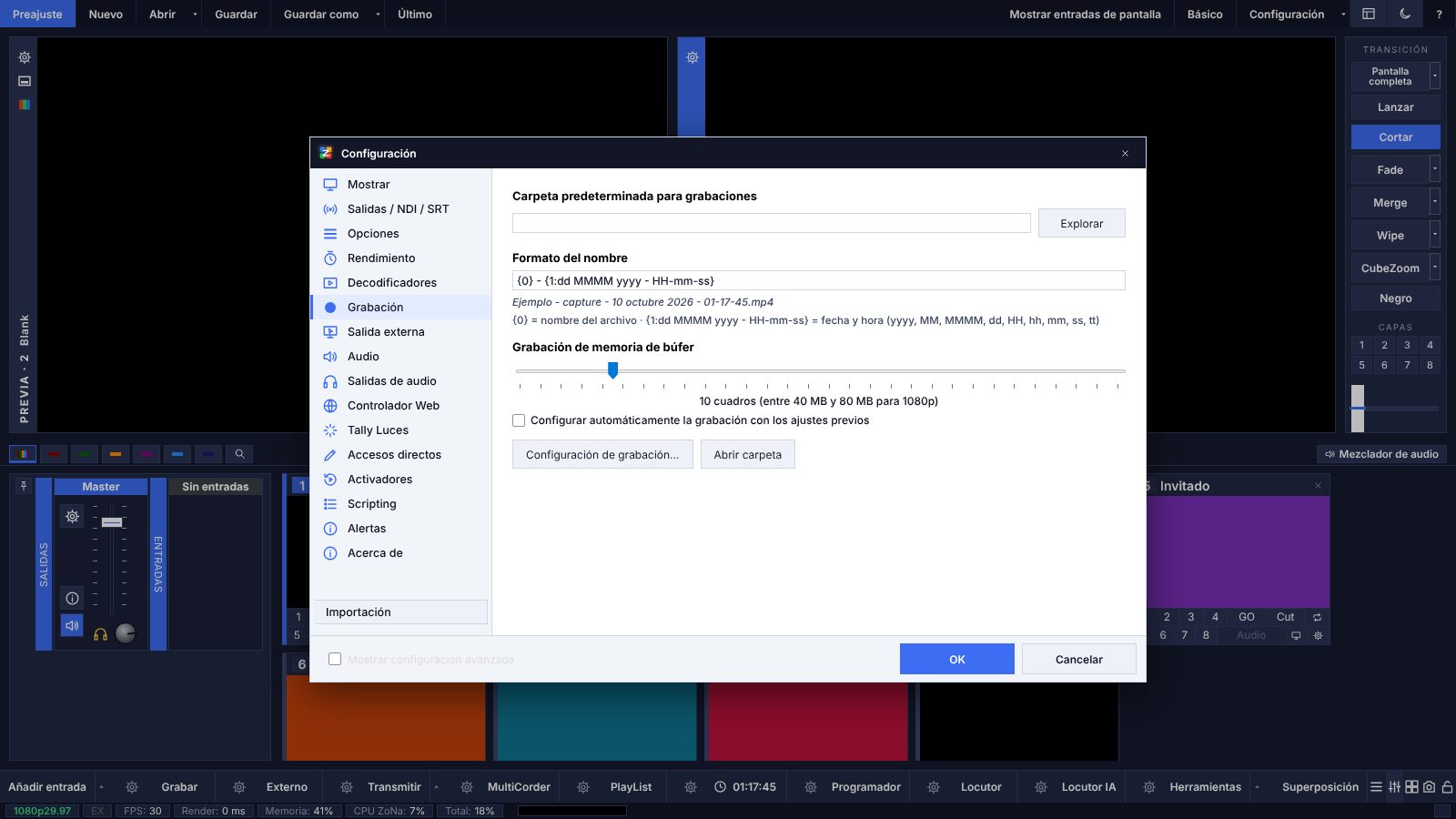Image resolution: width=1456 pixels, height=819 pixels.
Task: Mute the Master output speaker icon
Action: (72, 625)
